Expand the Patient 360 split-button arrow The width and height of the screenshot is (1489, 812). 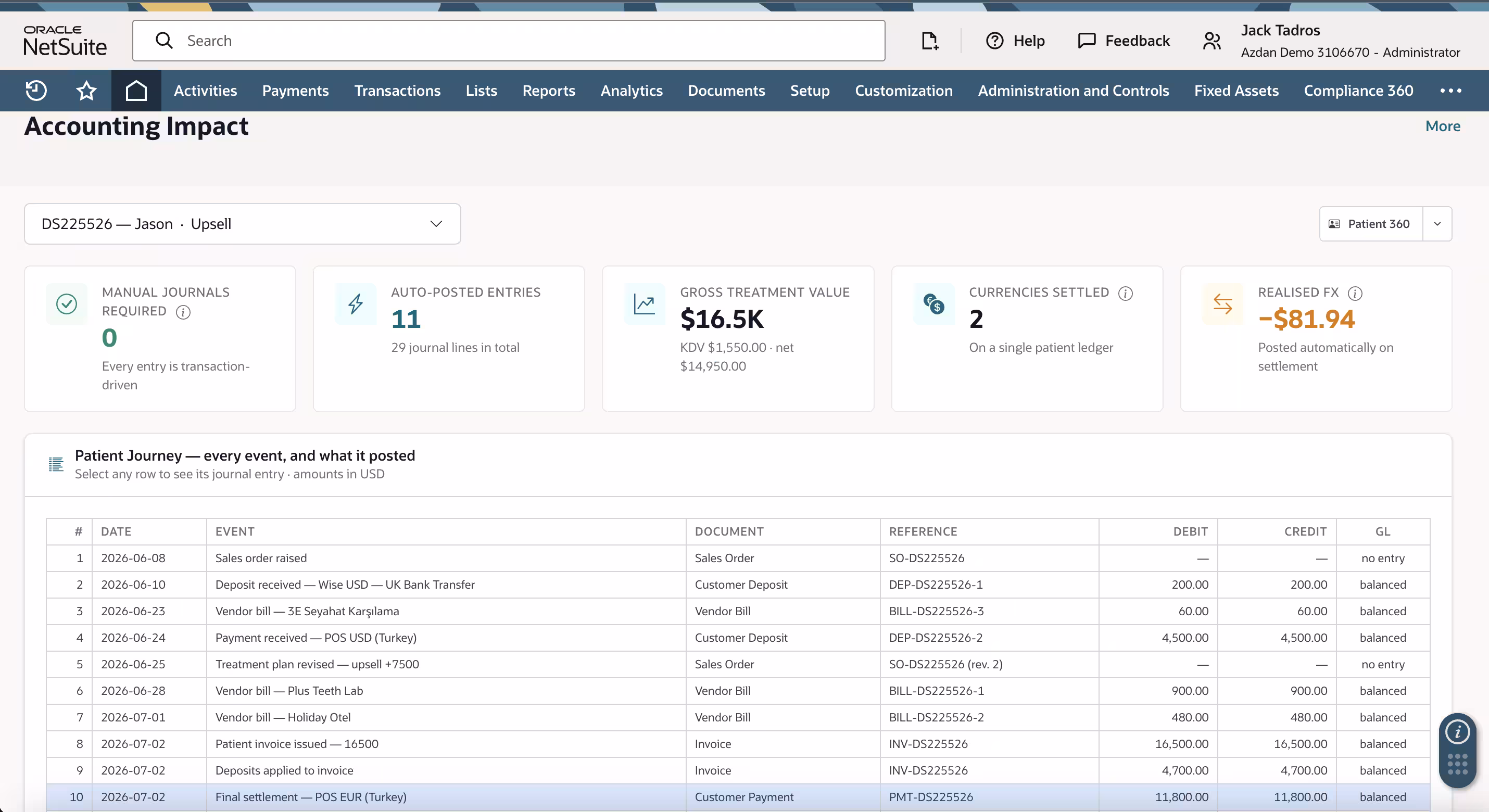(x=1437, y=224)
